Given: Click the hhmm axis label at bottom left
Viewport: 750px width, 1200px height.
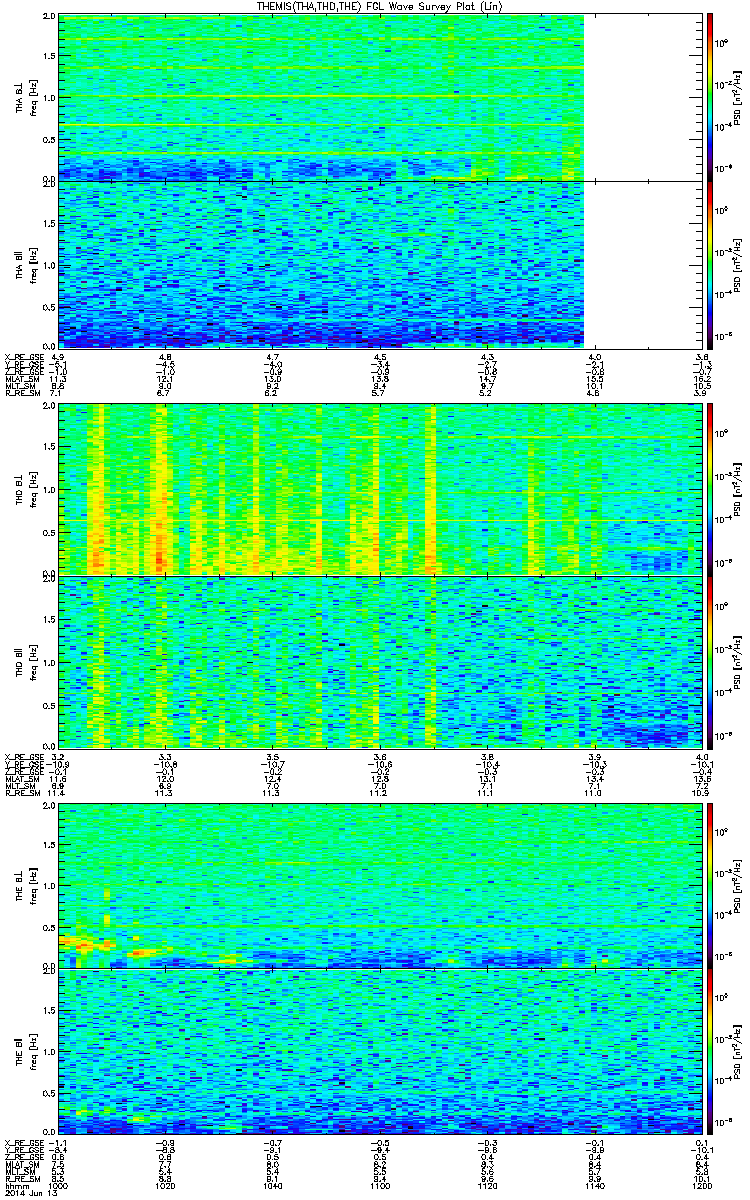Looking at the screenshot, I should 15,1185.
